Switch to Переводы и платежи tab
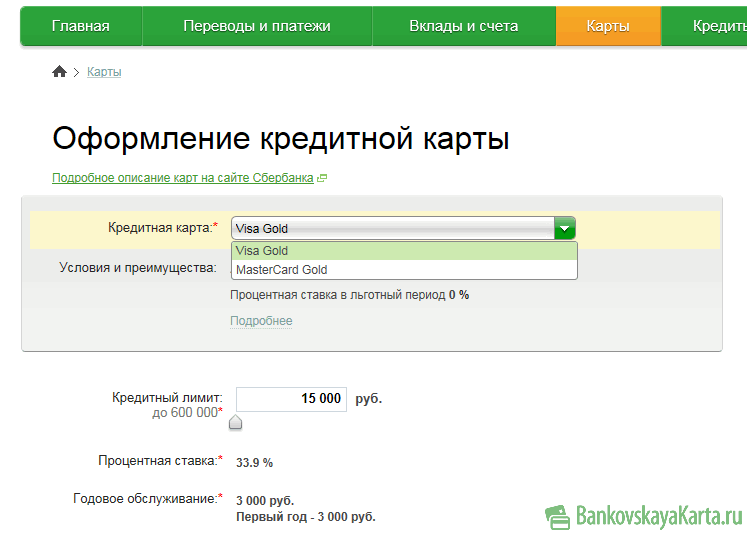This screenshot has width=747, height=535. coord(257,26)
